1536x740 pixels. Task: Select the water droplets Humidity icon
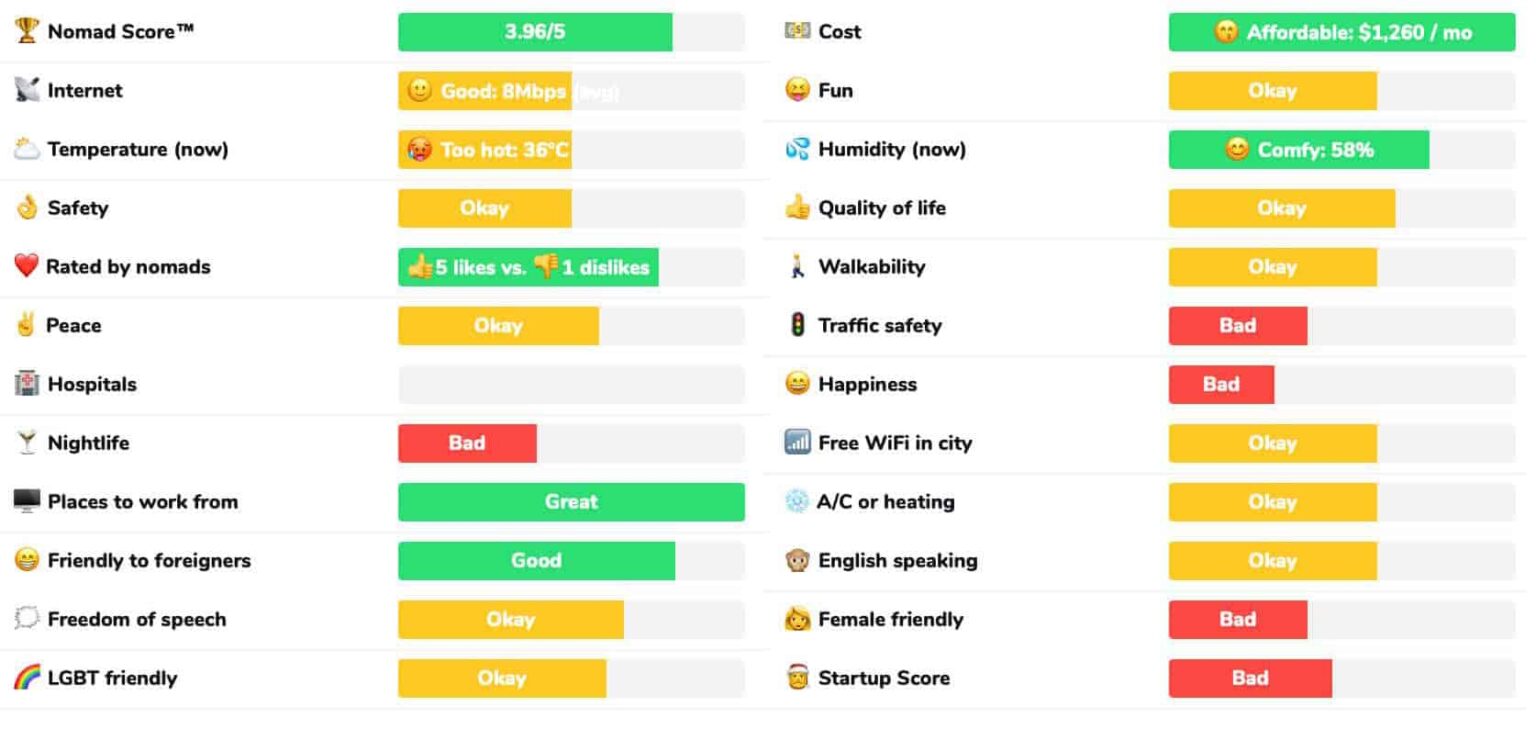[797, 148]
